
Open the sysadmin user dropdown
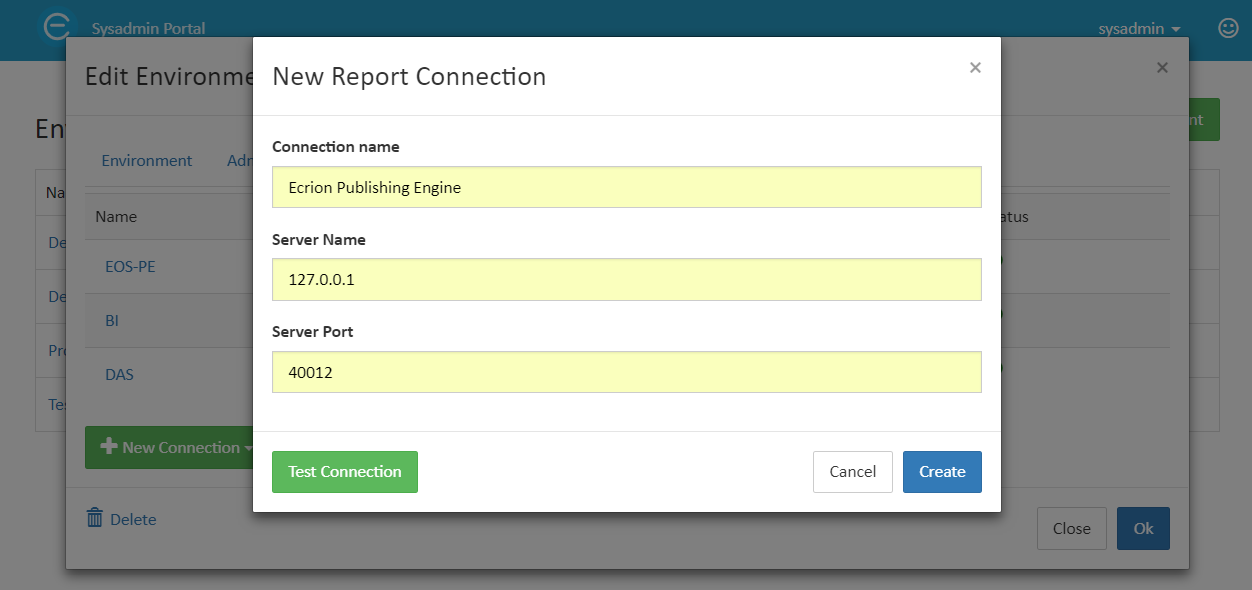[x=1139, y=29]
